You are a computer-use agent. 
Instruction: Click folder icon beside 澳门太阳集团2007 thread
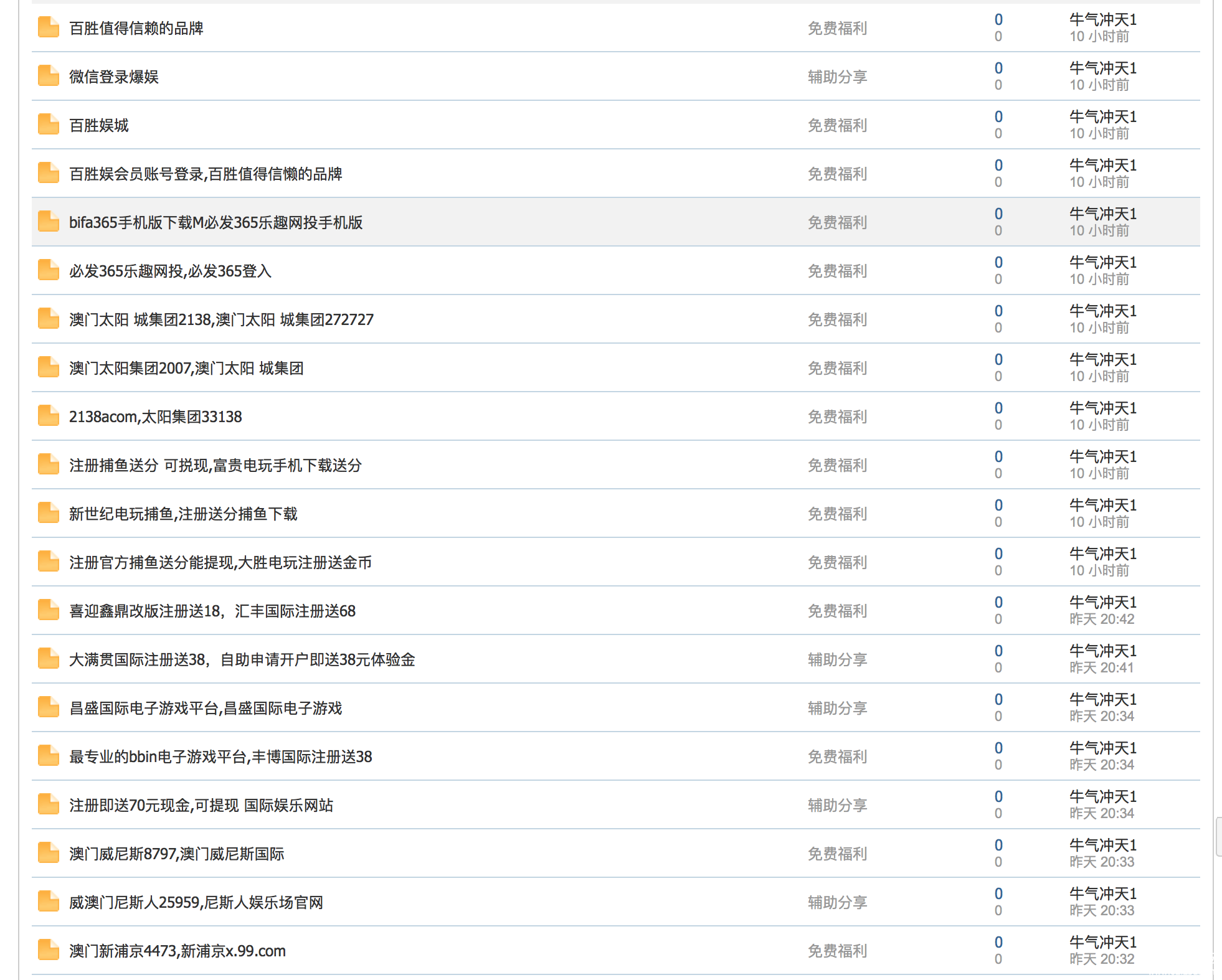click(x=49, y=367)
